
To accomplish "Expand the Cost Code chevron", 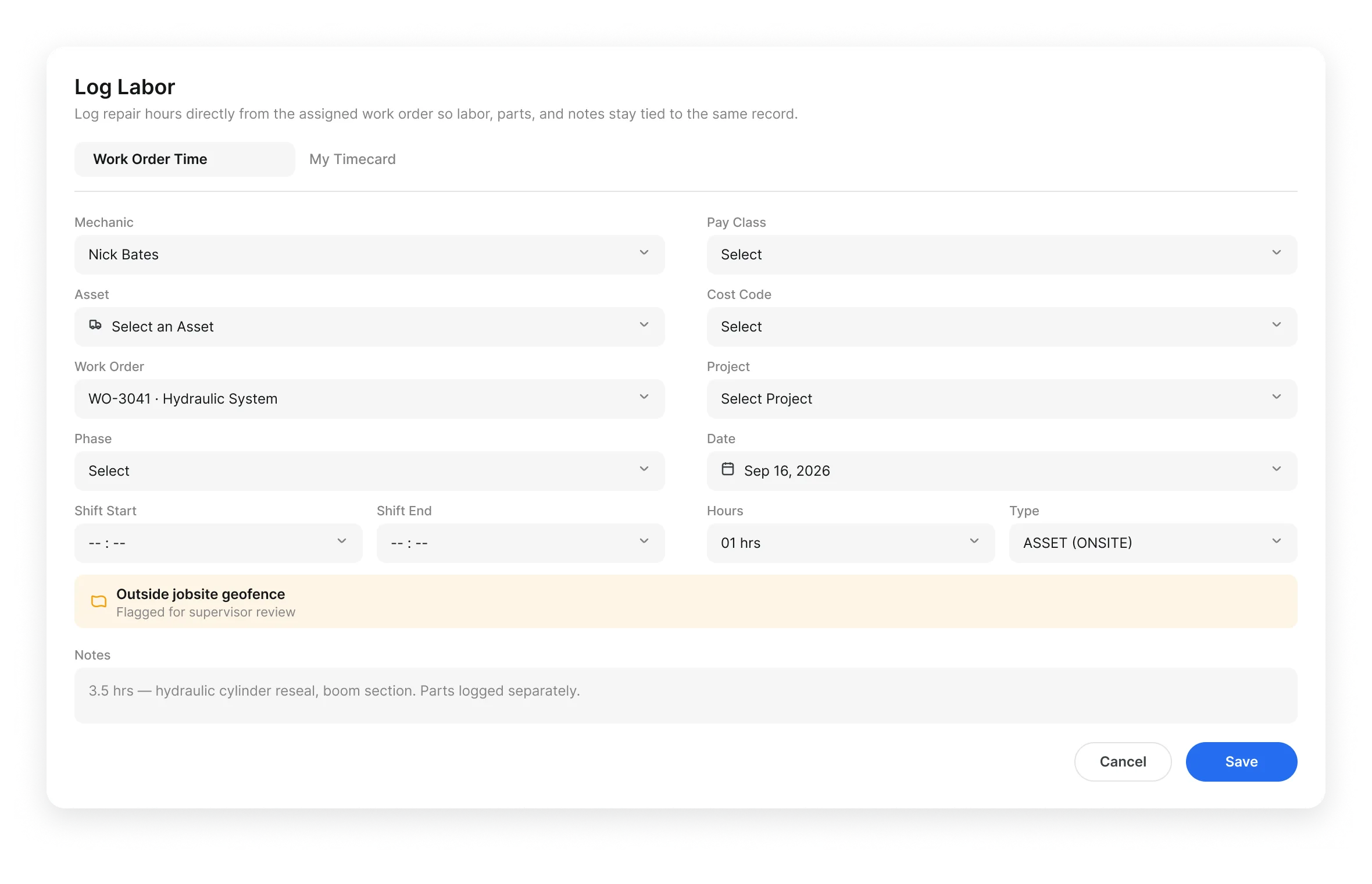I will 1277,325.
